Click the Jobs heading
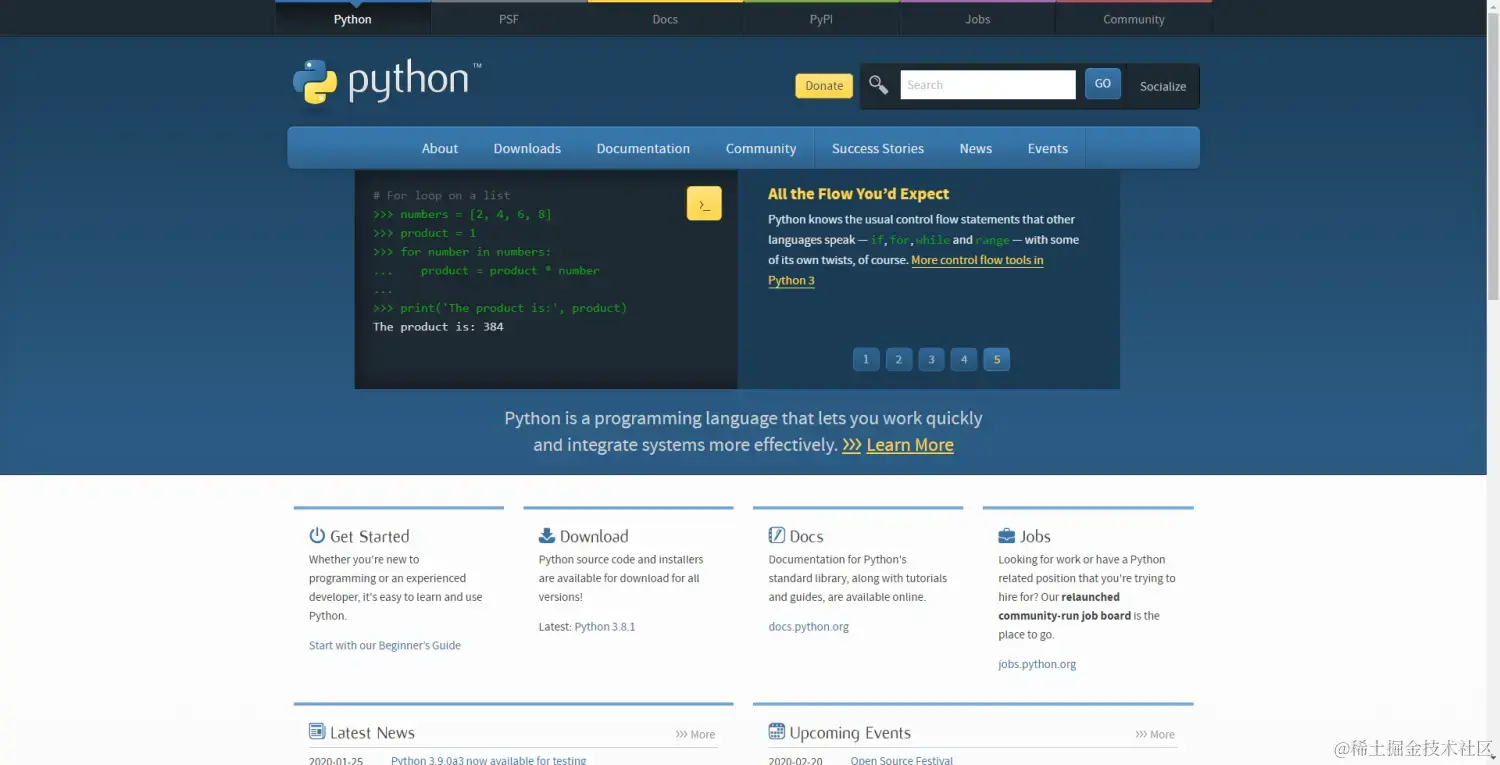The image size is (1500, 765). (1036, 536)
